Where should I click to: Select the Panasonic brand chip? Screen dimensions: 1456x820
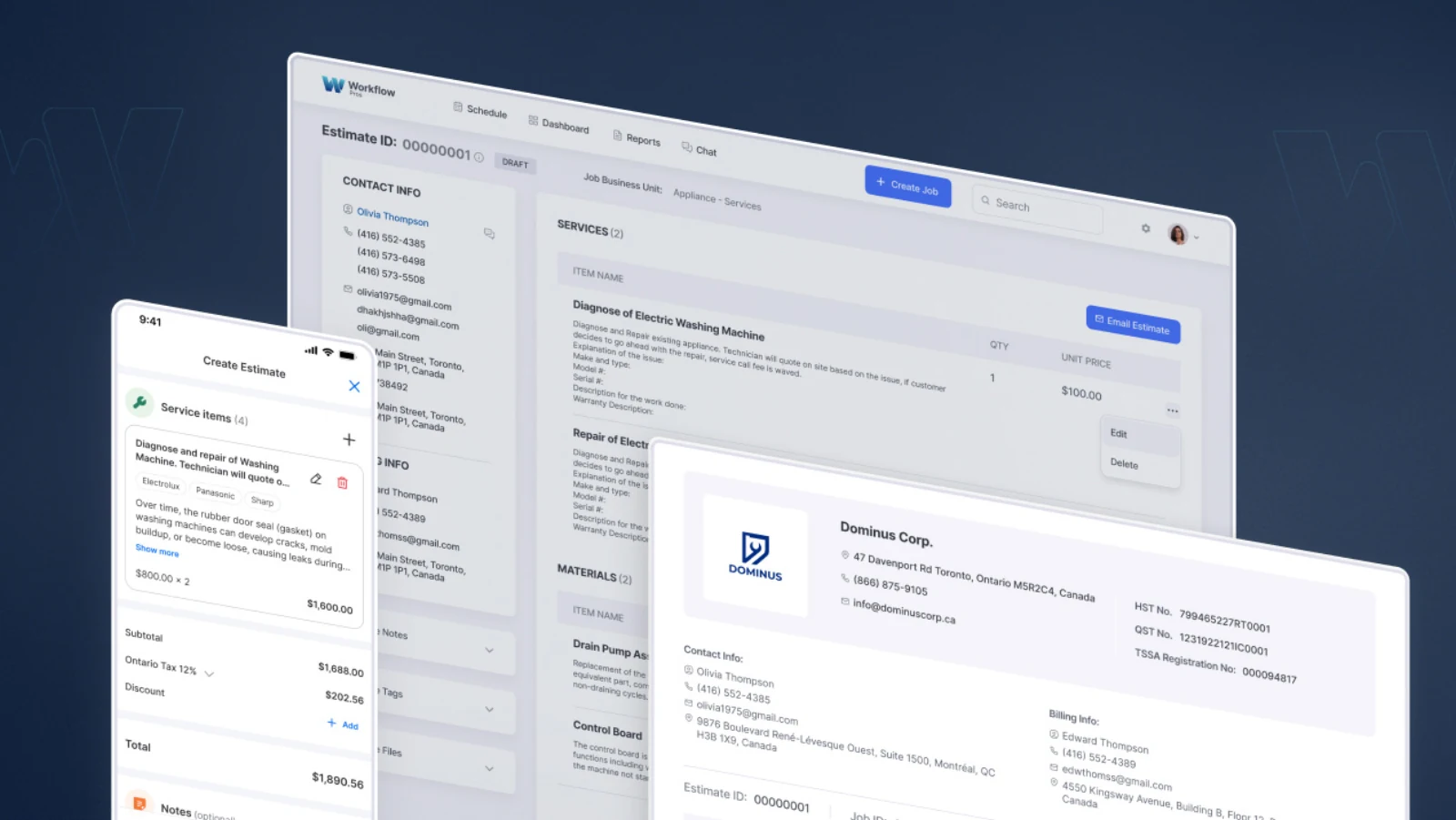(x=215, y=492)
